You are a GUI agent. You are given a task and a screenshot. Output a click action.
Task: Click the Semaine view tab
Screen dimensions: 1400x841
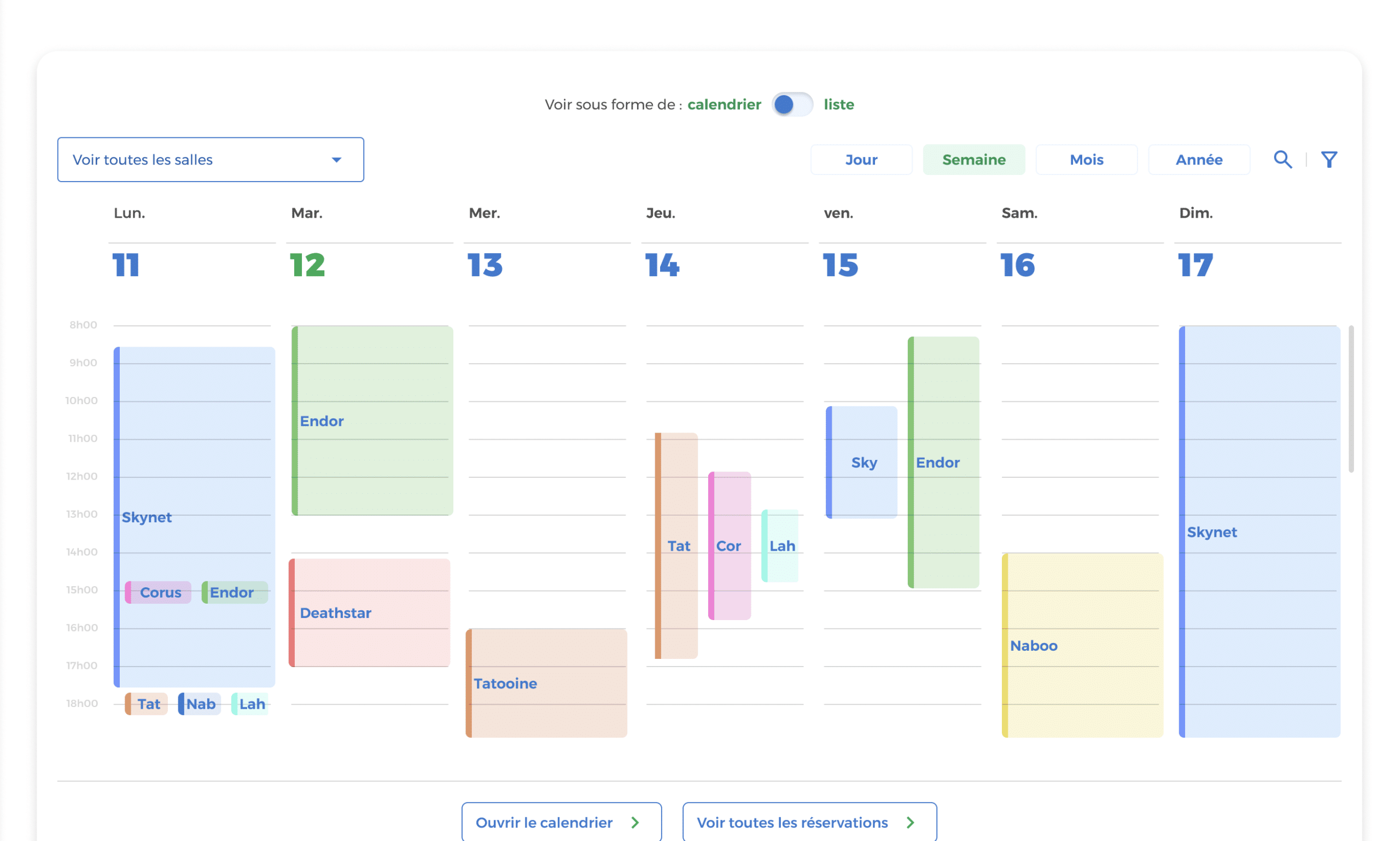coord(973,160)
